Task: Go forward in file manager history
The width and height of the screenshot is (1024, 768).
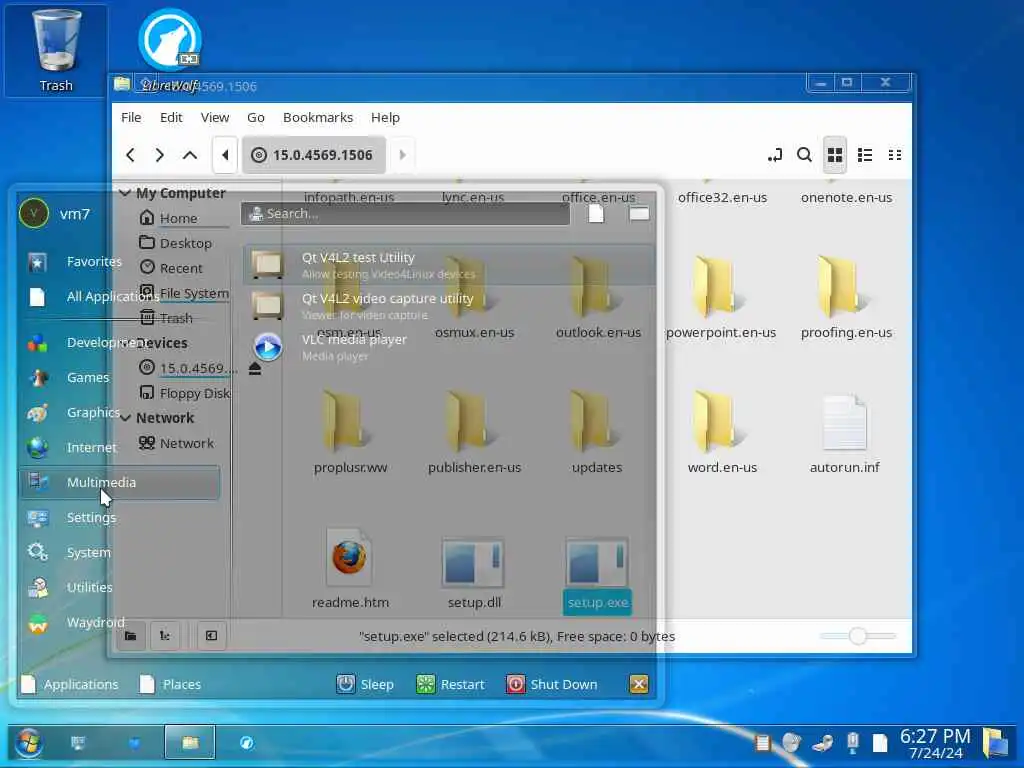Action: (x=159, y=155)
